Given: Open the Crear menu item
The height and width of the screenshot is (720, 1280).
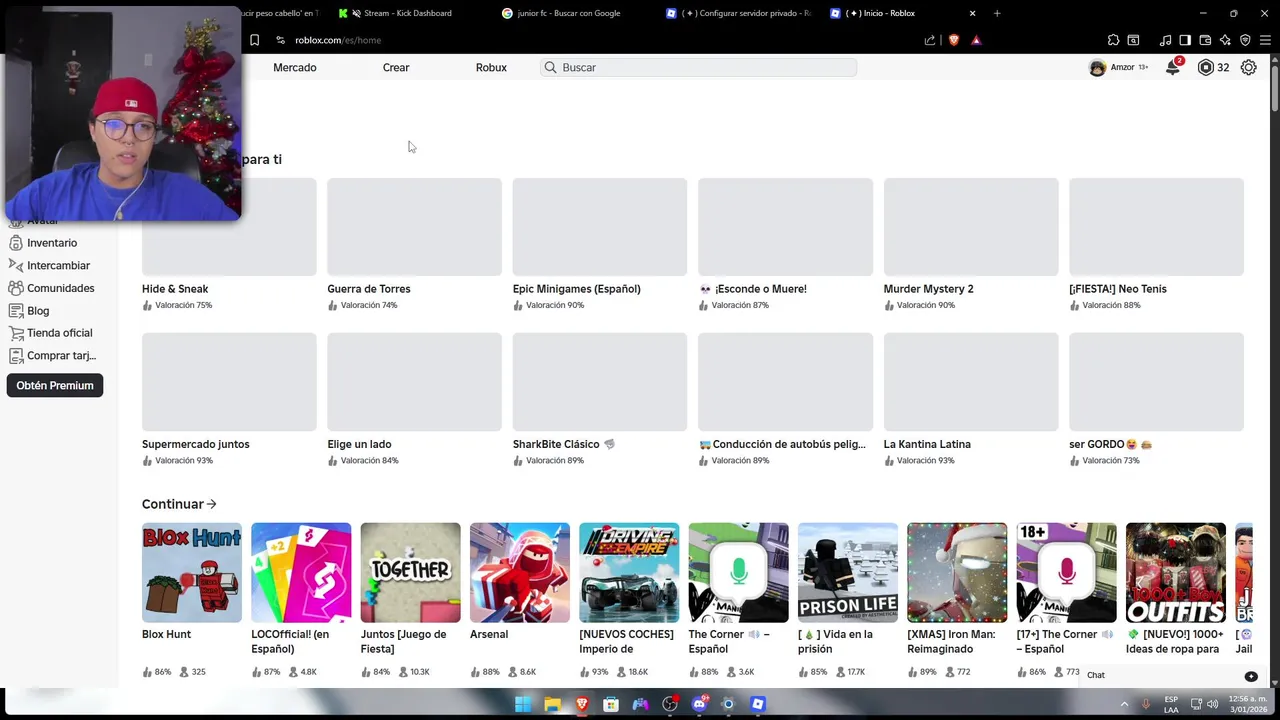Looking at the screenshot, I should click(x=396, y=68).
